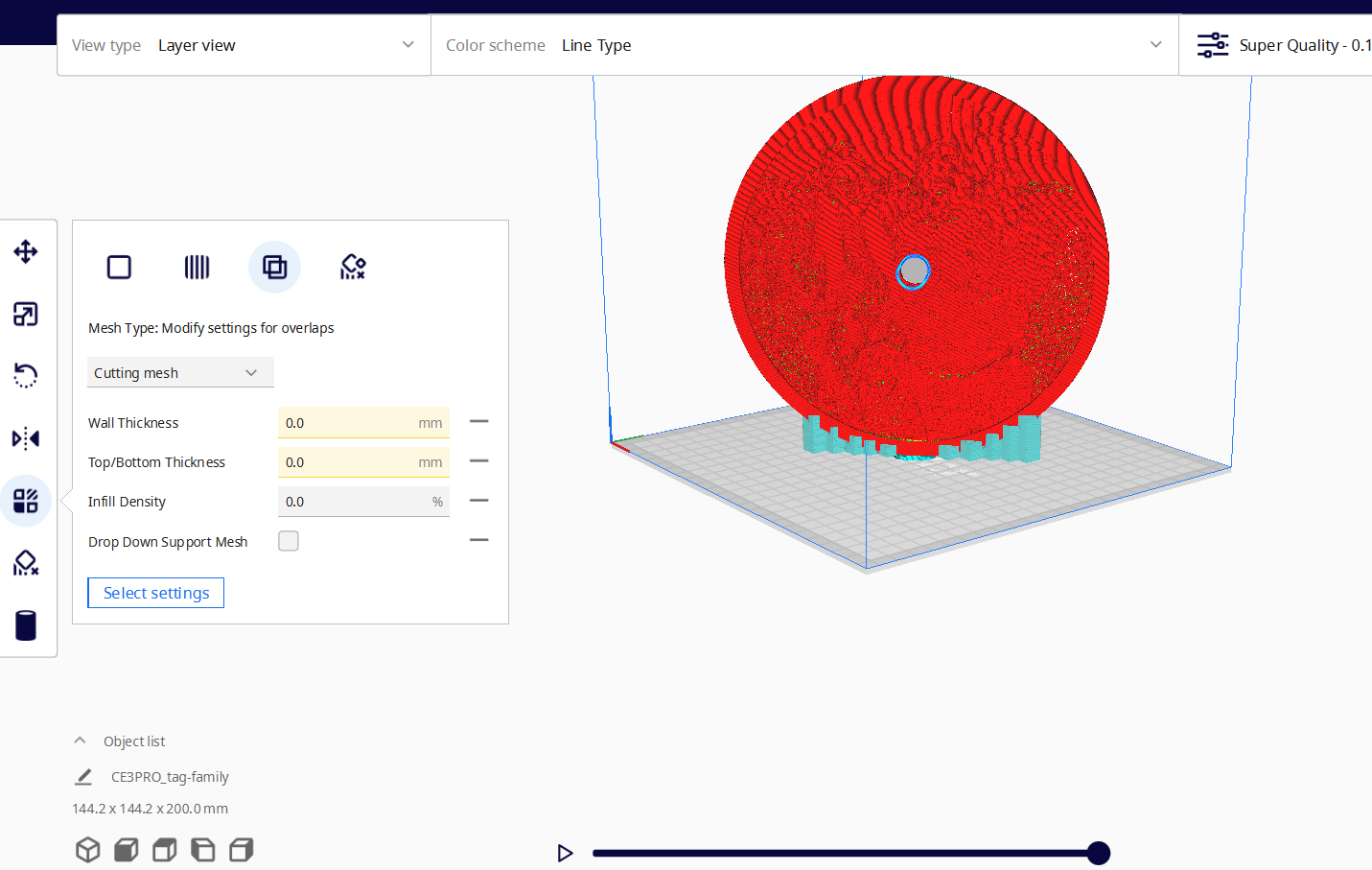Switch to top view cube icon

[165, 850]
